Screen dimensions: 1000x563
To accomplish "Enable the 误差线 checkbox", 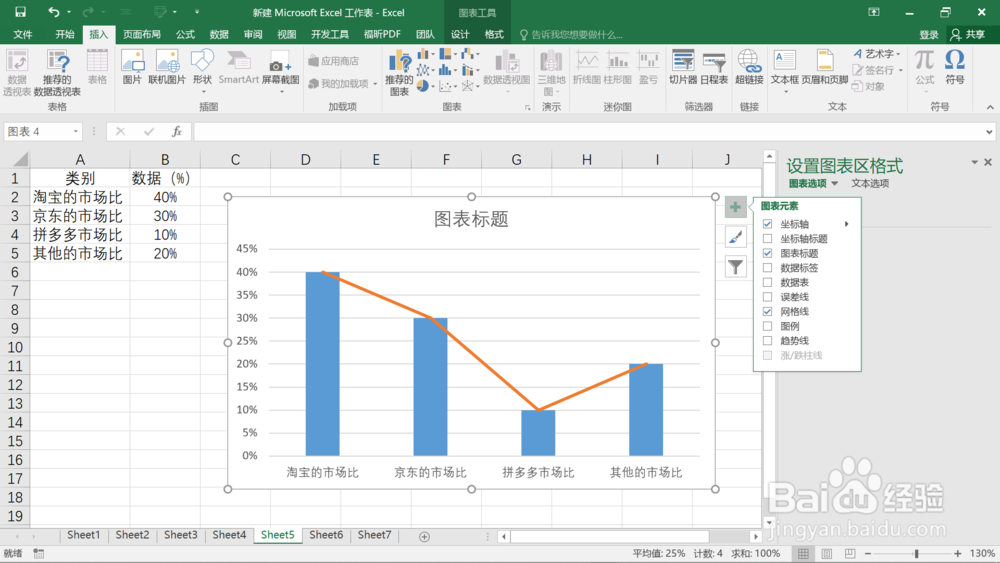I will [x=767, y=297].
